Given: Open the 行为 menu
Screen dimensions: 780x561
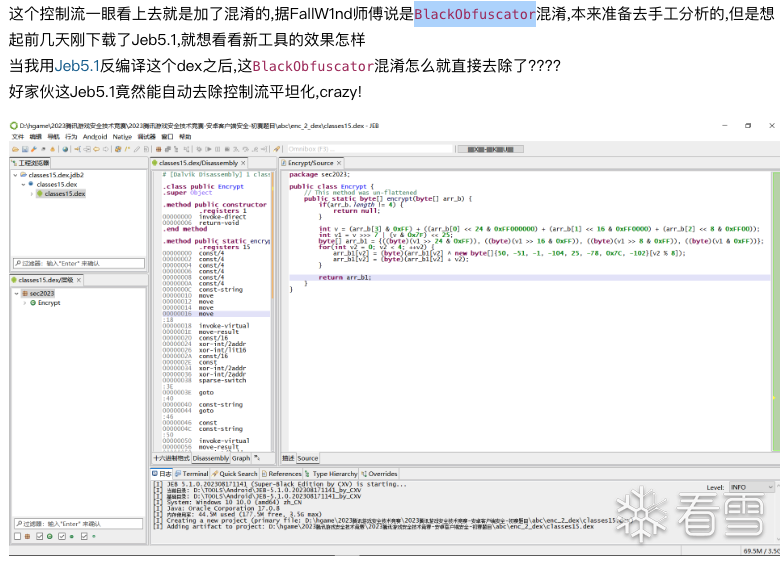Looking at the screenshot, I should [71, 137].
